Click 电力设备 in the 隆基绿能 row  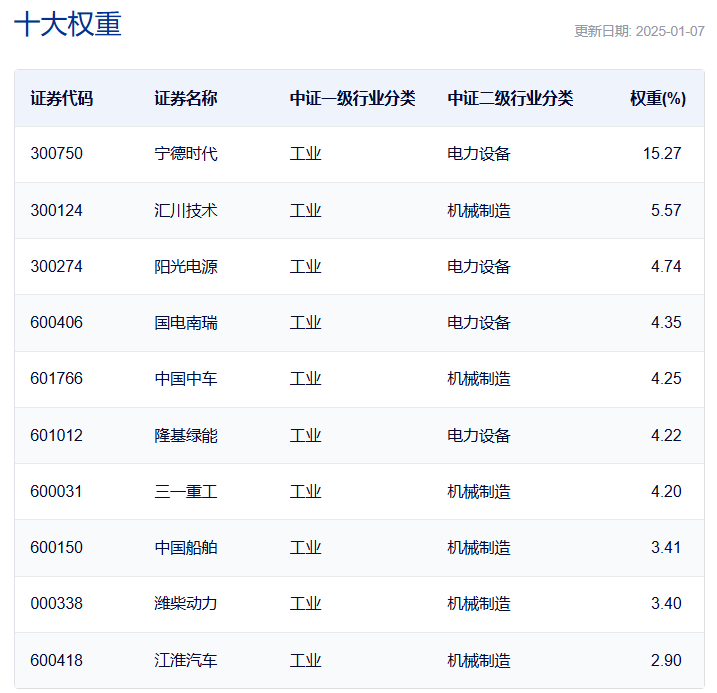pos(479,435)
